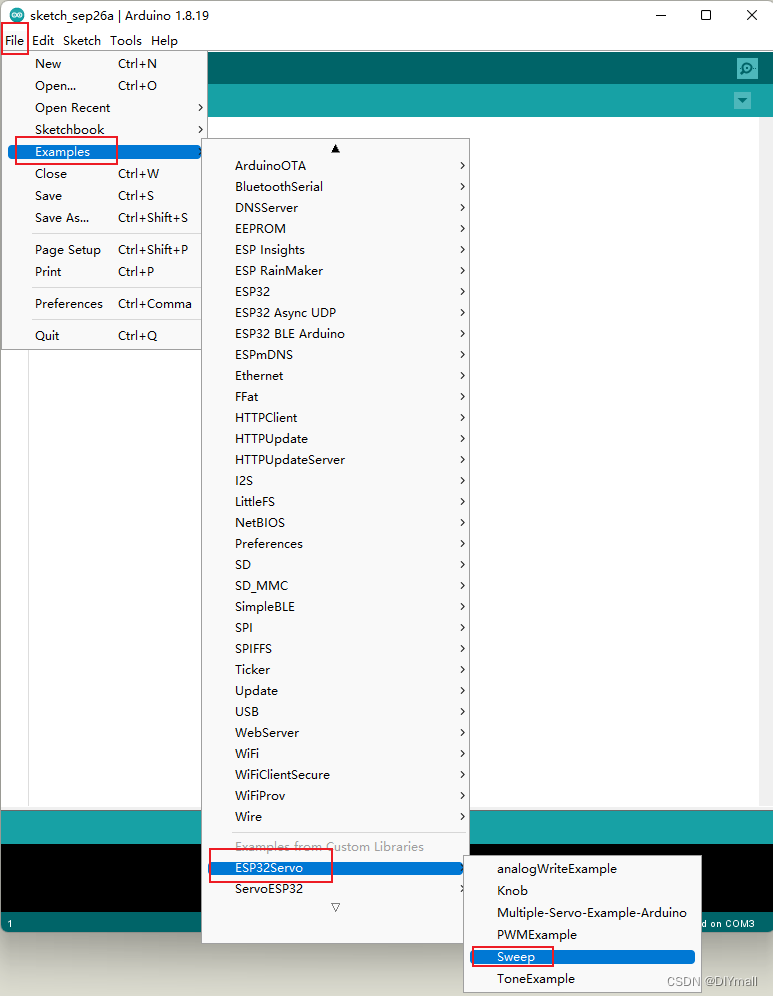Choose Quit from the File menu
Viewport: 773px width, 996px height.
[x=105, y=335]
